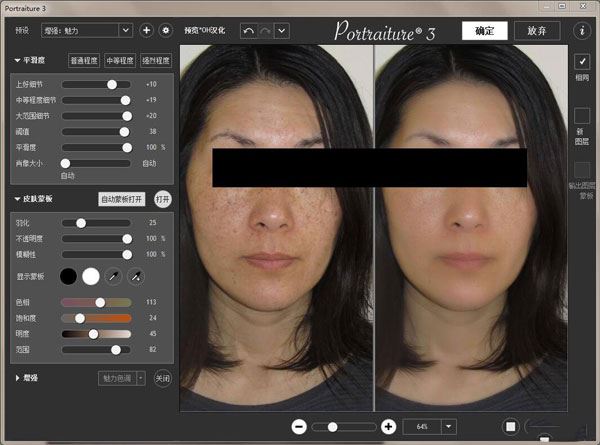Enable the 新图层 checkbox
The height and width of the screenshot is (445, 600).
(582, 116)
